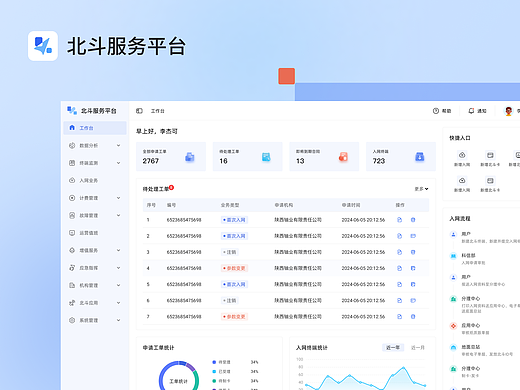Click the second action icon in row 2
This screenshot has height=390, width=520.
click(x=413, y=236)
